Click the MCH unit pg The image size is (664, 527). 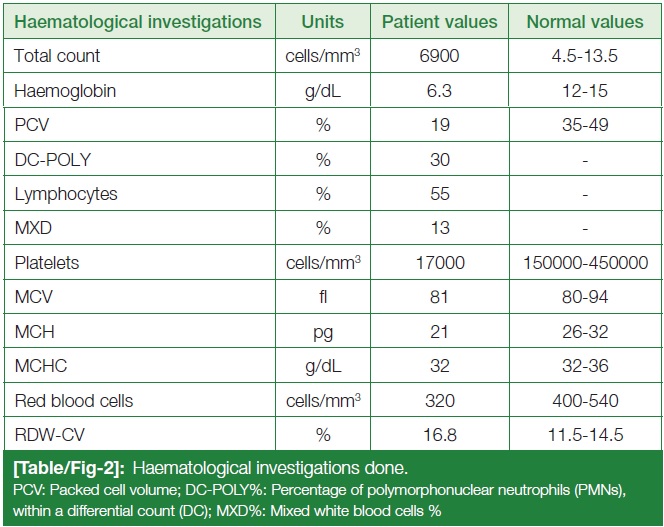pos(323,333)
